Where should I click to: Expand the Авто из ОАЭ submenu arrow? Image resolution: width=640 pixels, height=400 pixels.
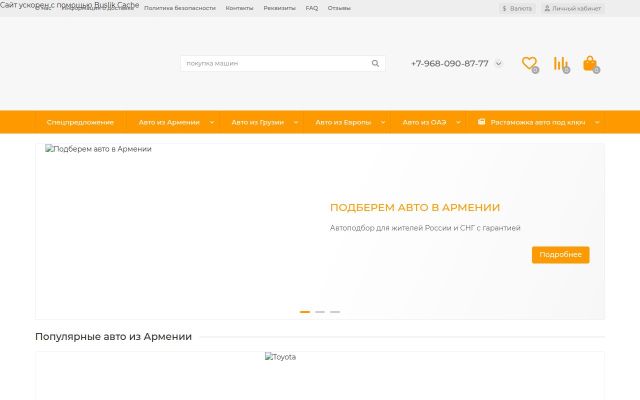(x=458, y=122)
